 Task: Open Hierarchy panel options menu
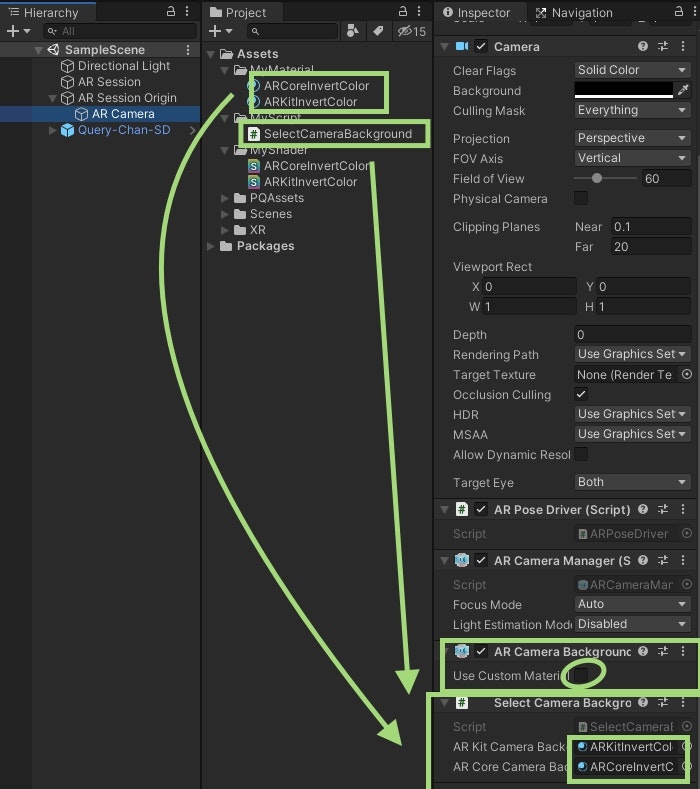pyautogui.click(x=187, y=12)
